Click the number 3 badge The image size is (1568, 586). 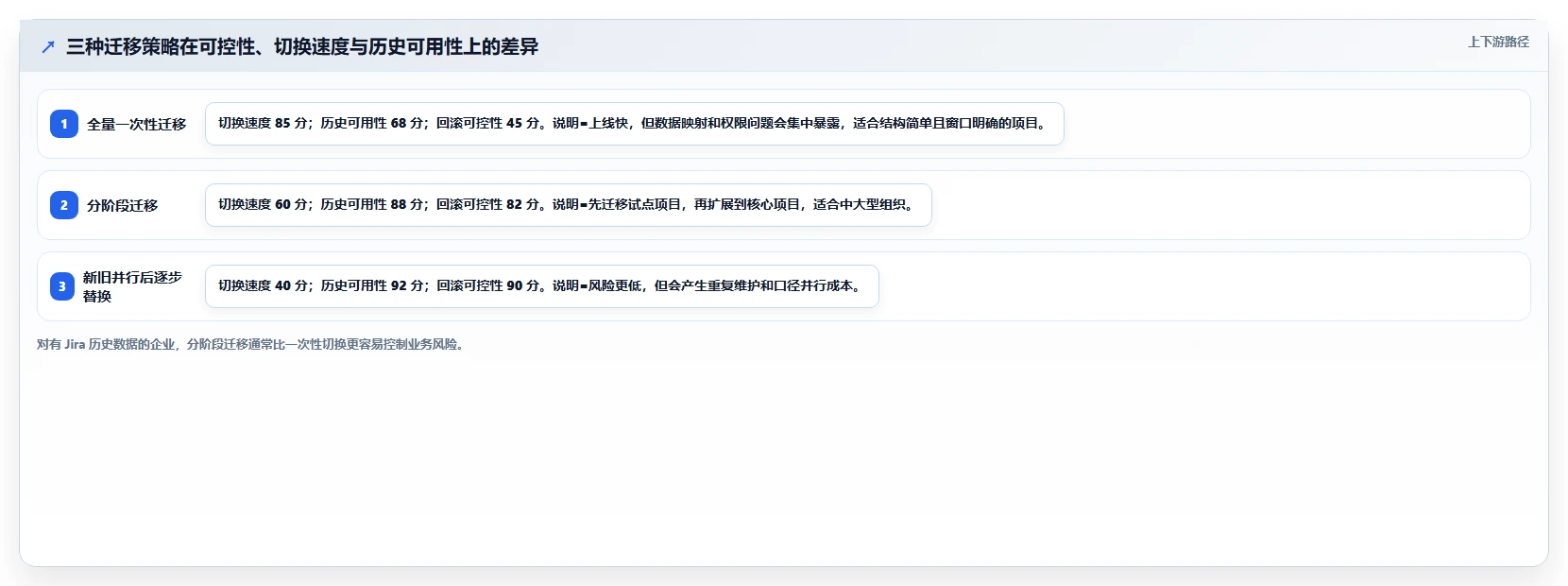click(62, 286)
